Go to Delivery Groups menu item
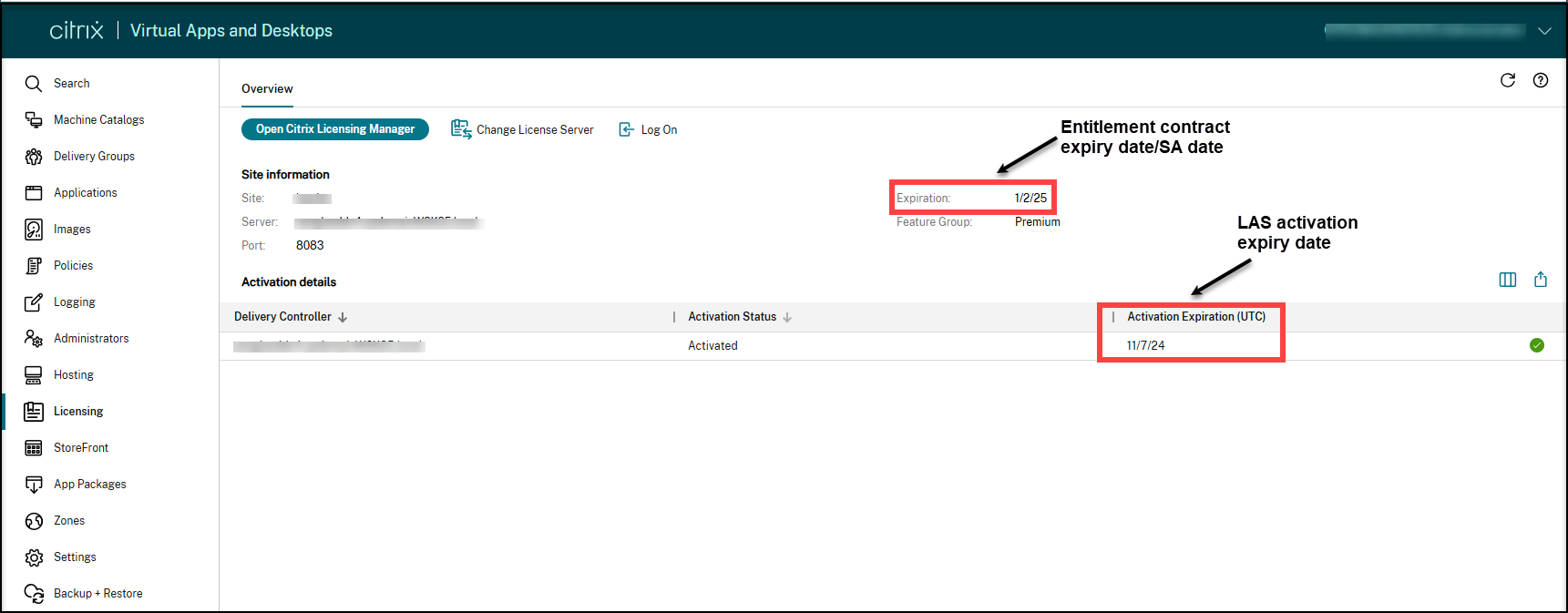The image size is (1568, 613). coord(94,157)
